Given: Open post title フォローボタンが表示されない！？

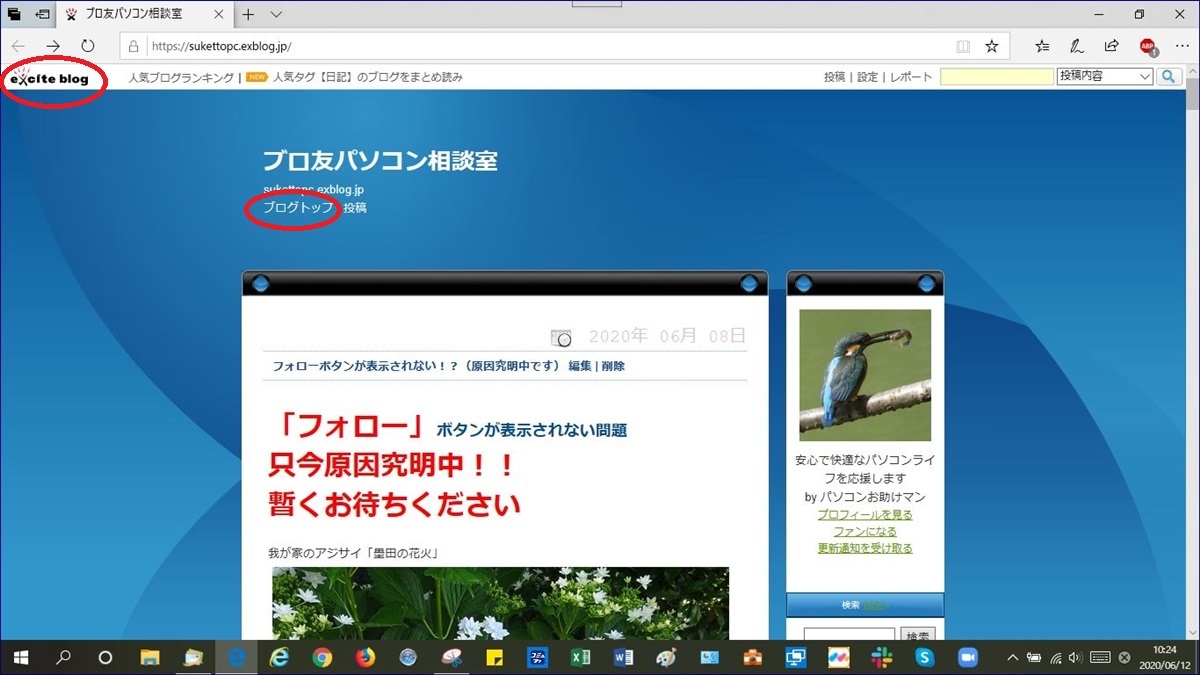Looking at the screenshot, I should point(416,366).
